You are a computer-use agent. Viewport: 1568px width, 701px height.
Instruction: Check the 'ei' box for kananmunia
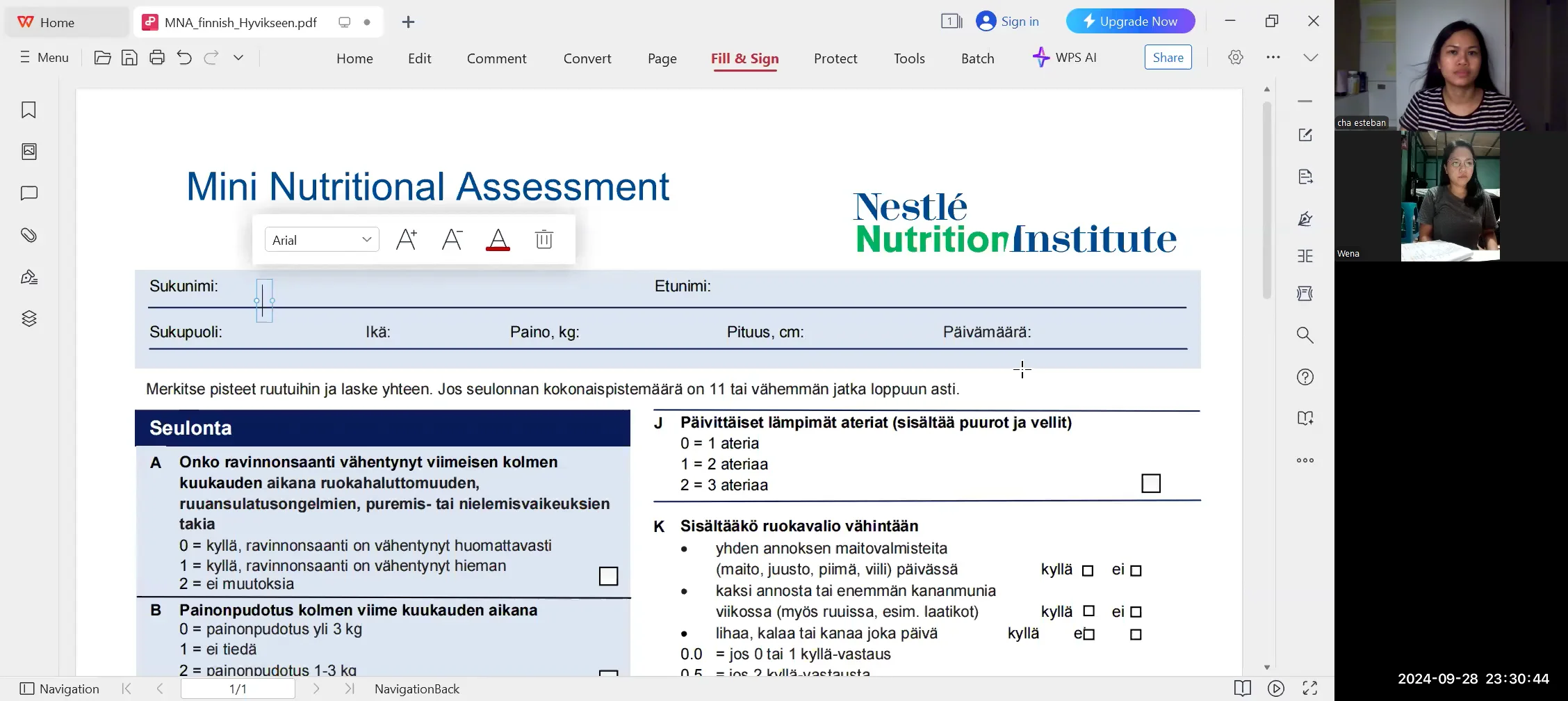pyautogui.click(x=1136, y=611)
